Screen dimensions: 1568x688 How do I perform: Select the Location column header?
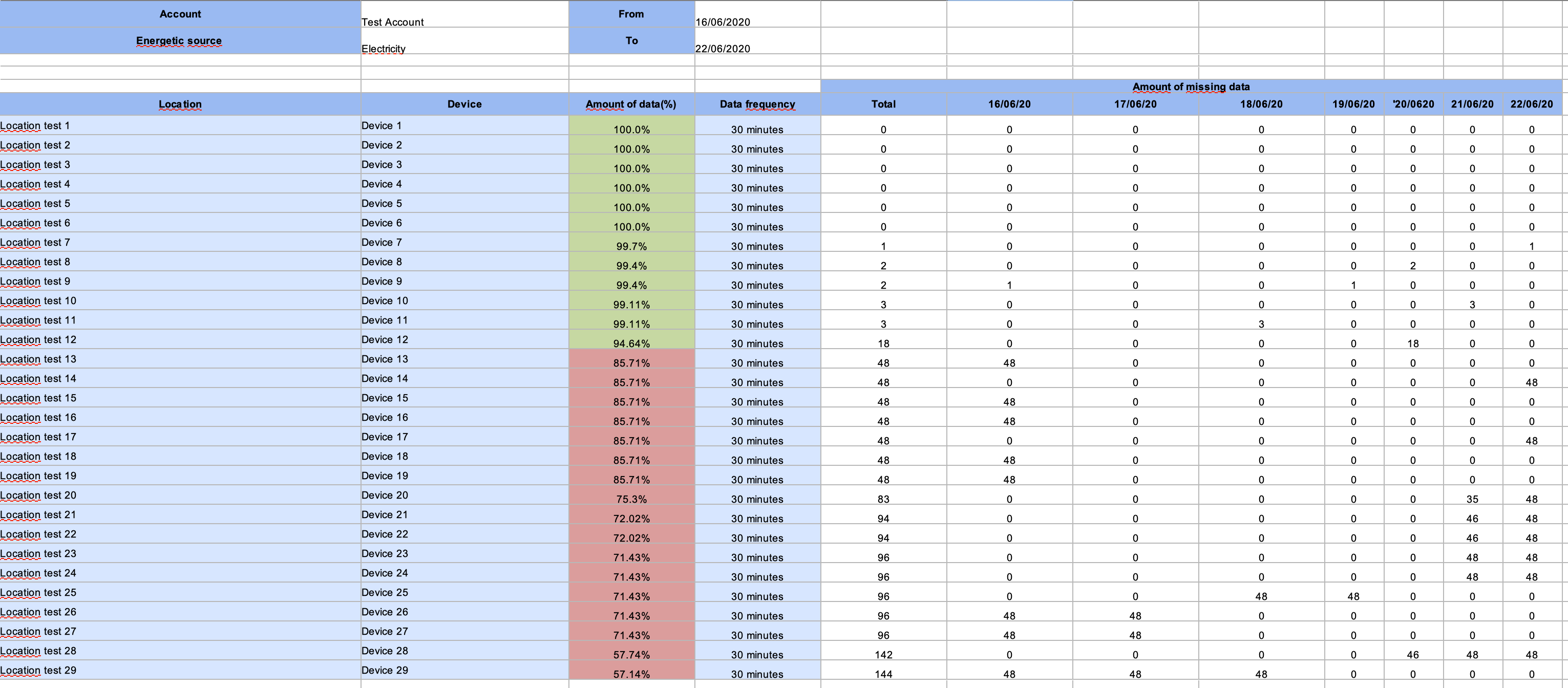coord(180,104)
